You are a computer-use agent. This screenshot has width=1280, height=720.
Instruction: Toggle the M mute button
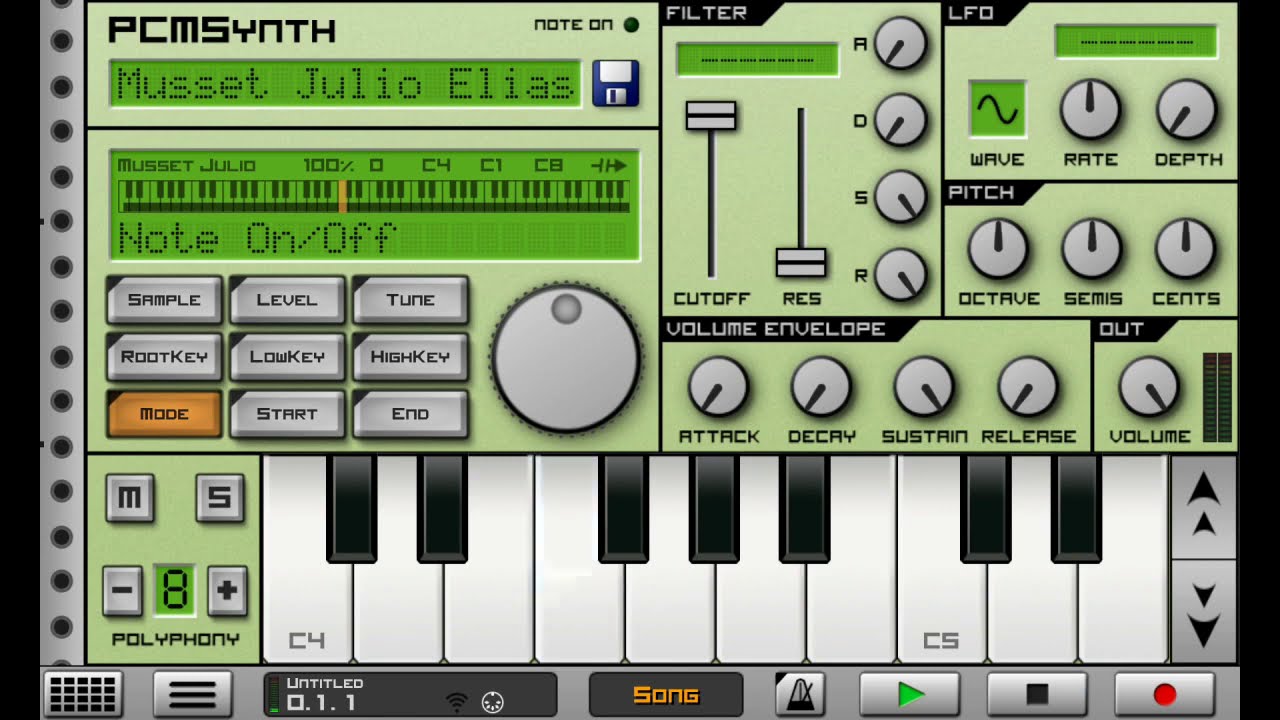pyautogui.click(x=130, y=497)
